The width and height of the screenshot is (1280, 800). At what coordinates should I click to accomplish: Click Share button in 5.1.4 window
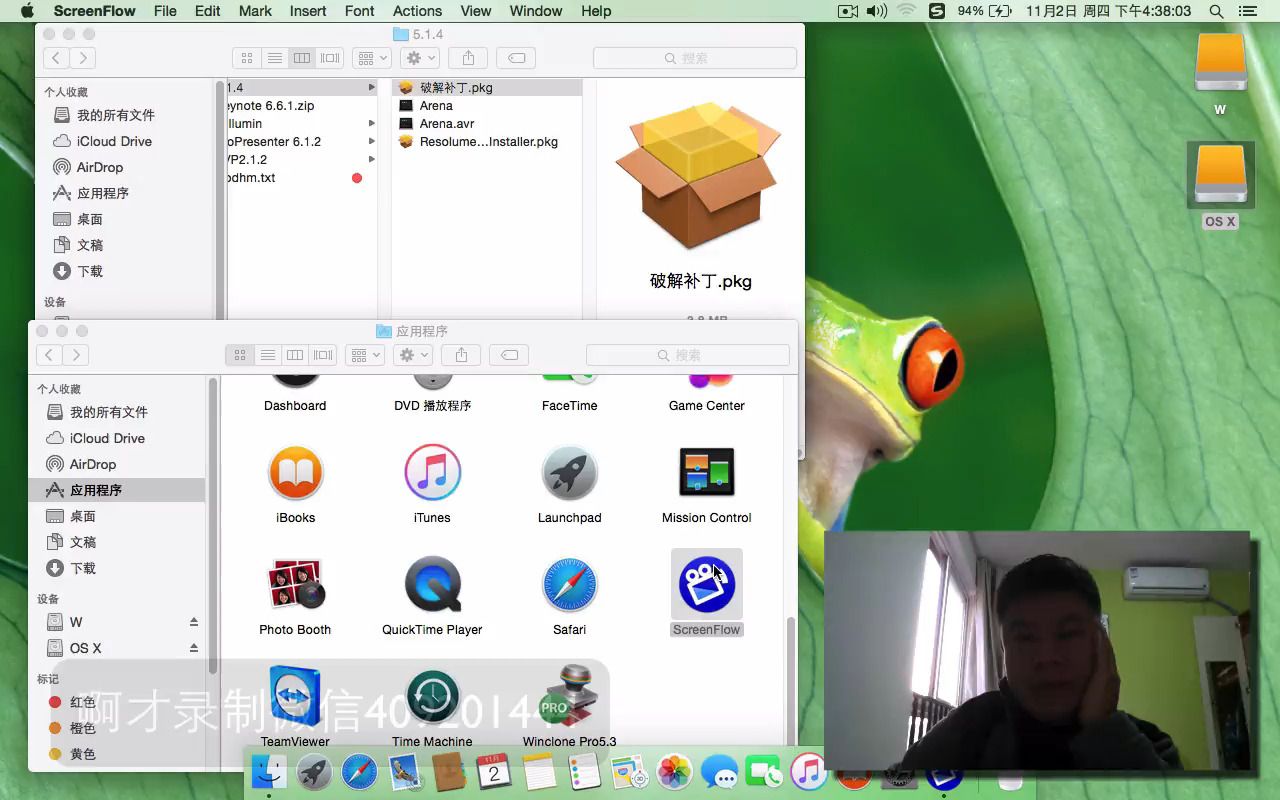click(468, 58)
